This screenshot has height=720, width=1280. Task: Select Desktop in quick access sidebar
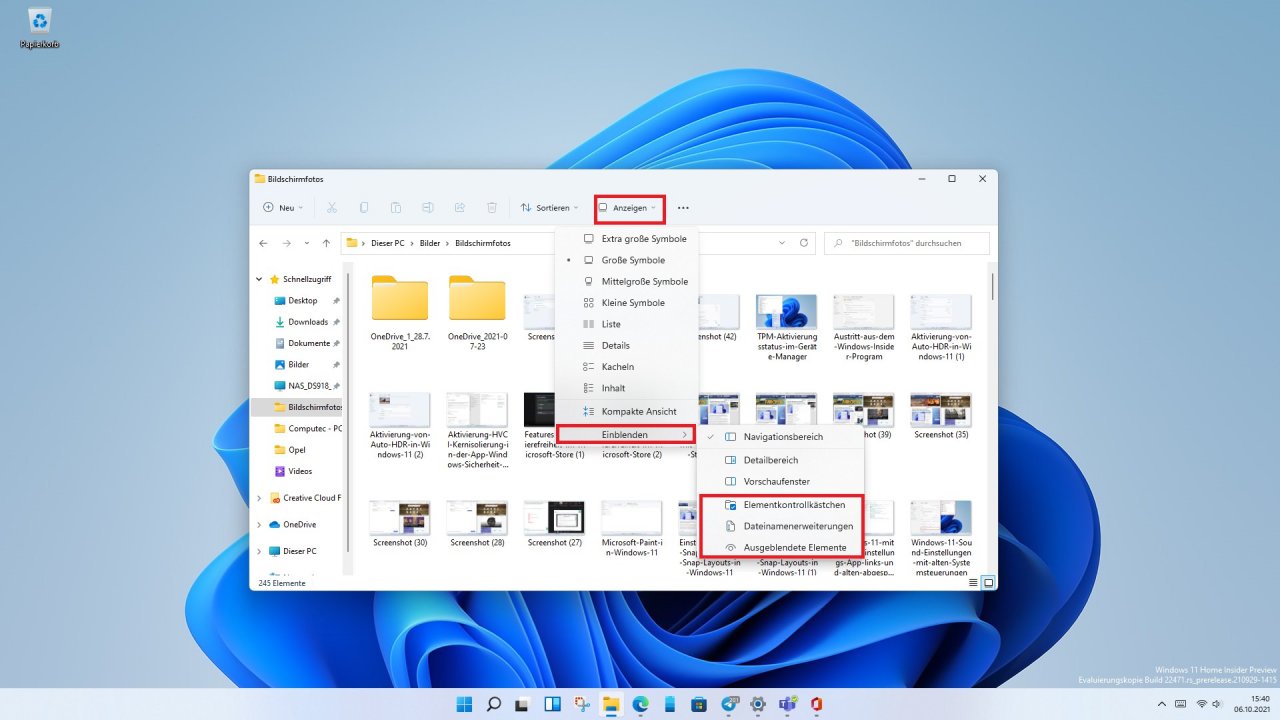click(x=302, y=301)
